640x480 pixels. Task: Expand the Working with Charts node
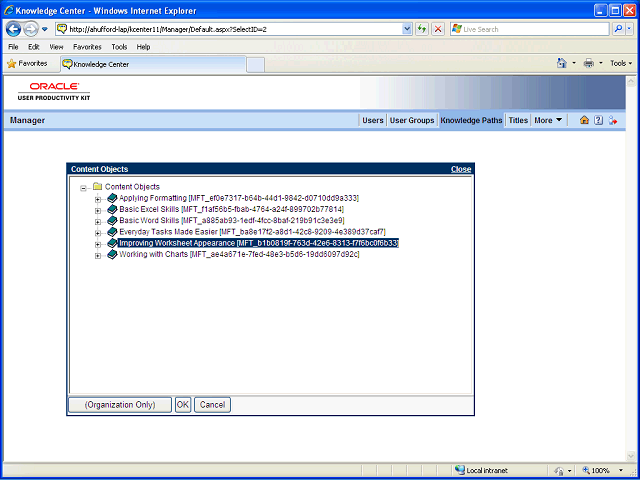tap(98, 256)
